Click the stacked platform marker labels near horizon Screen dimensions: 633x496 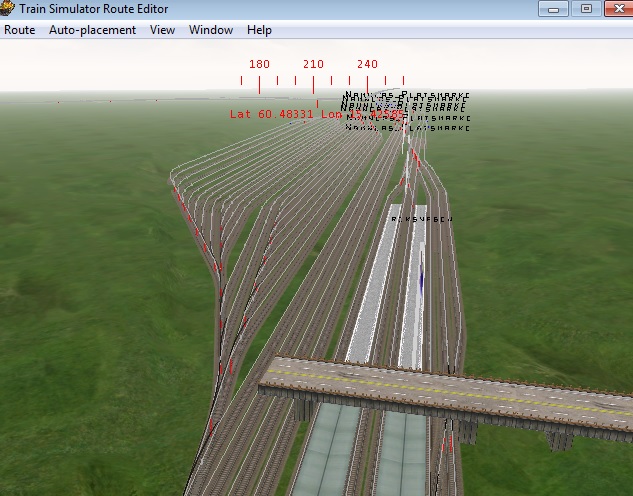[x=405, y=112]
